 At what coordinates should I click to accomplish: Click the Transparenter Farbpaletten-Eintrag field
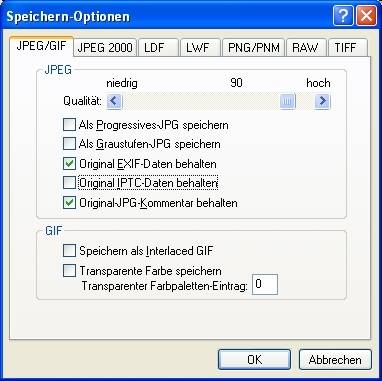tap(265, 285)
